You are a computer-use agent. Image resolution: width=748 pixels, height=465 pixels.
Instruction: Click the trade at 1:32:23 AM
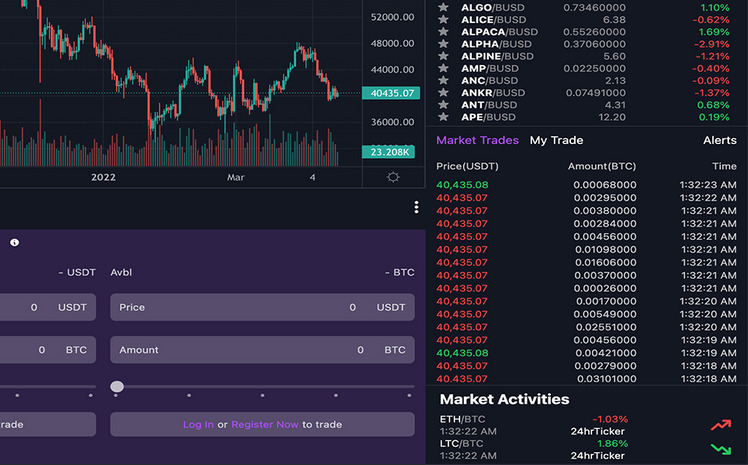pyautogui.click(x=586, y=185)
